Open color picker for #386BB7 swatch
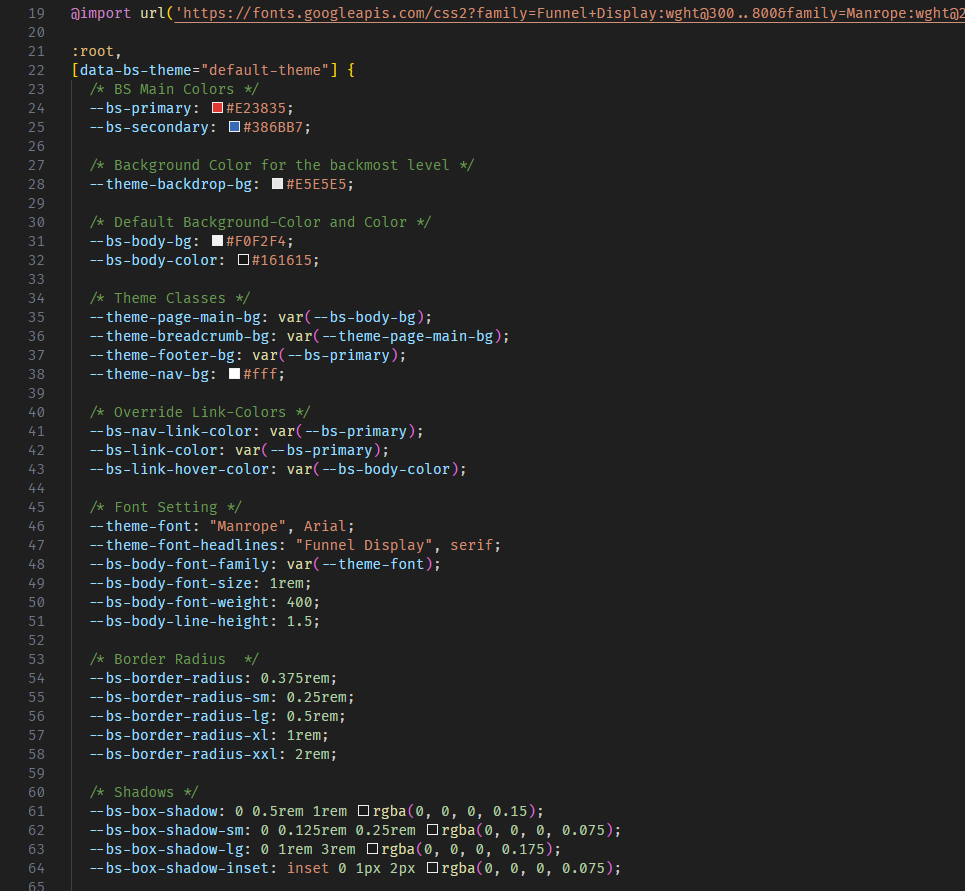The image size is (965, 891). click(234, 127)
